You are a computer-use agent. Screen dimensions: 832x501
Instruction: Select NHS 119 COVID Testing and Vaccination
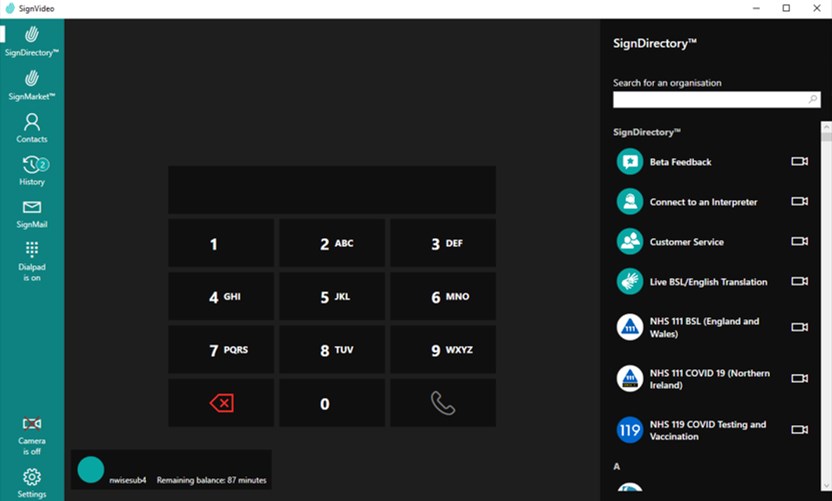tap(712, 430)
